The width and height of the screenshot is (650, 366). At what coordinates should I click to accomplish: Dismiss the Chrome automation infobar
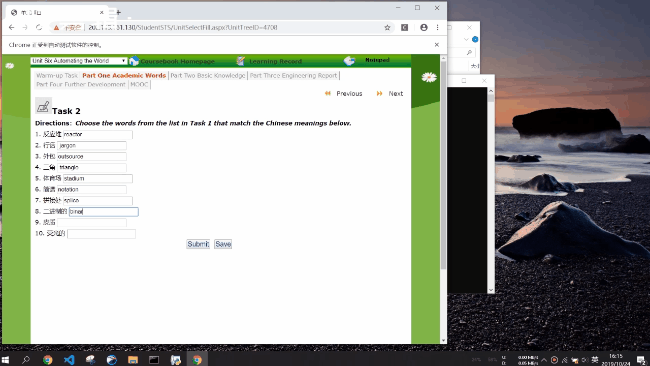tap(437, 44)
